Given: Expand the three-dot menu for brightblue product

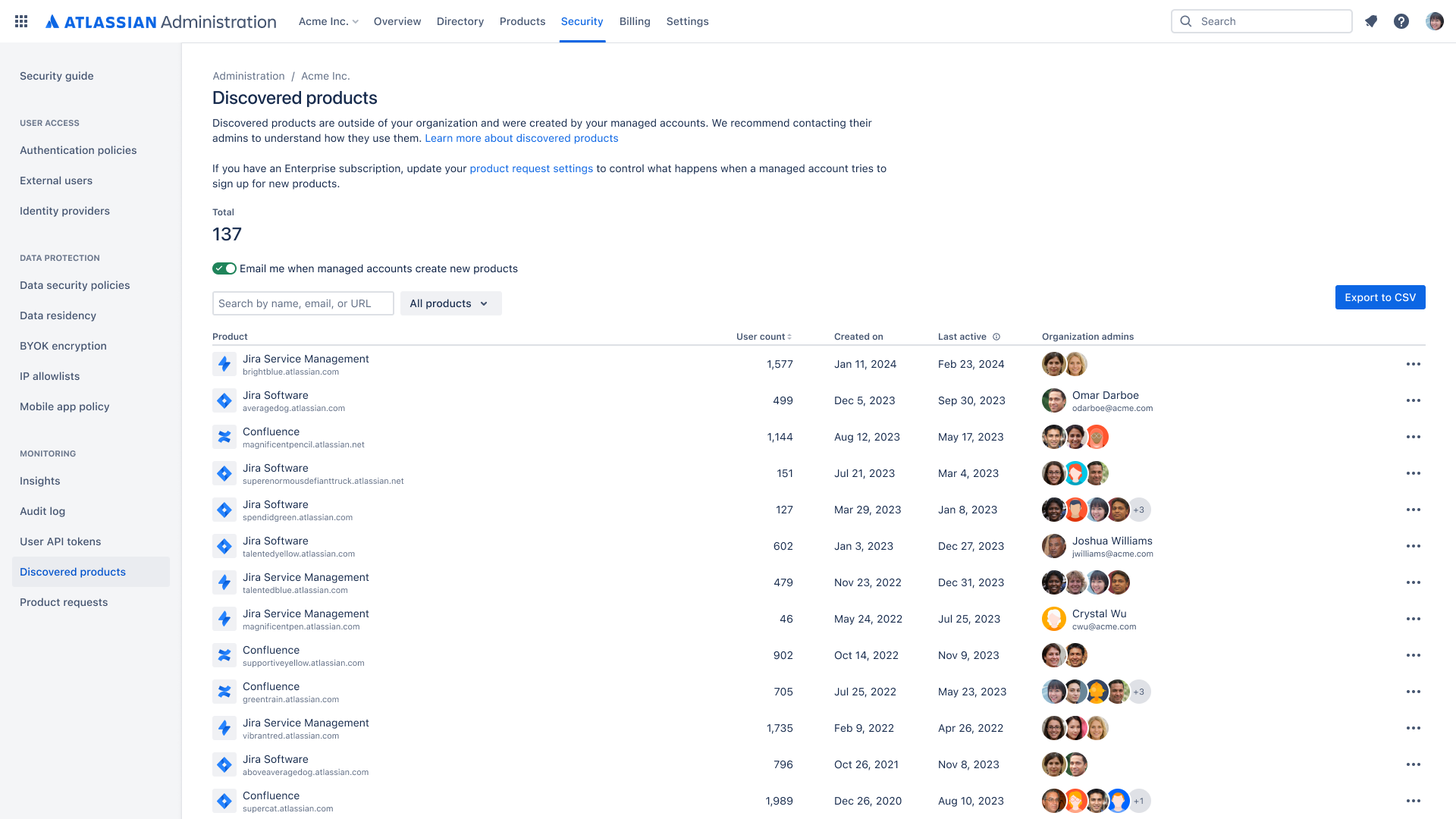Looking at the screenshot, I should coord(1413,364).
